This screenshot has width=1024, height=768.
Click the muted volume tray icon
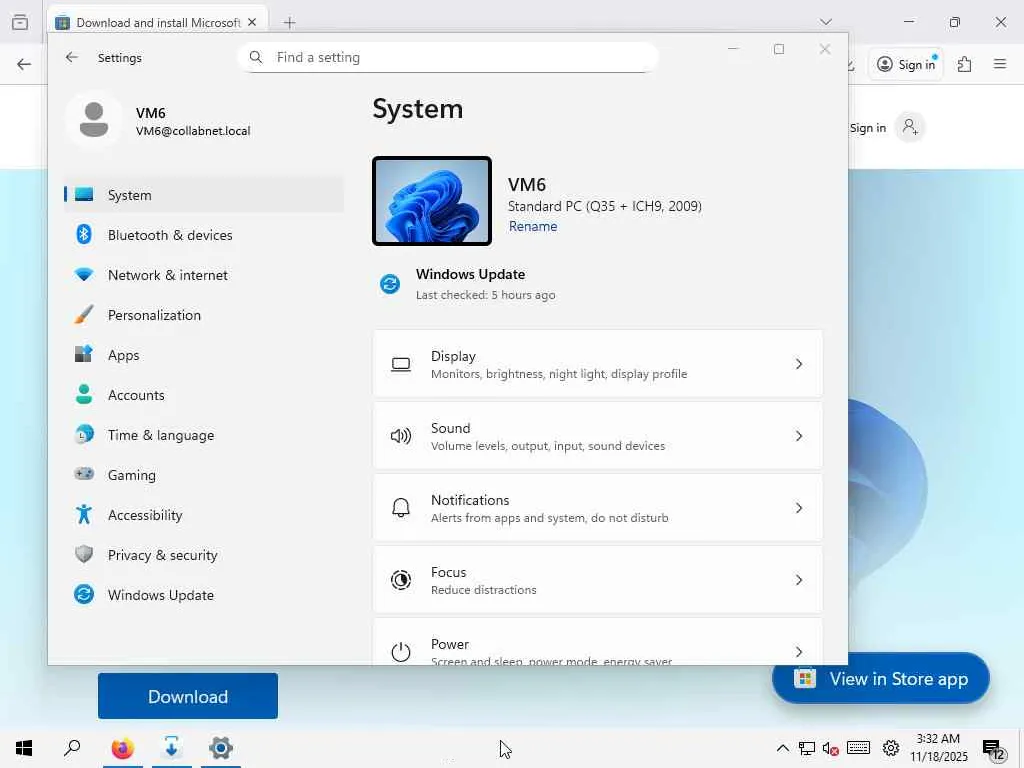[831, 748]
